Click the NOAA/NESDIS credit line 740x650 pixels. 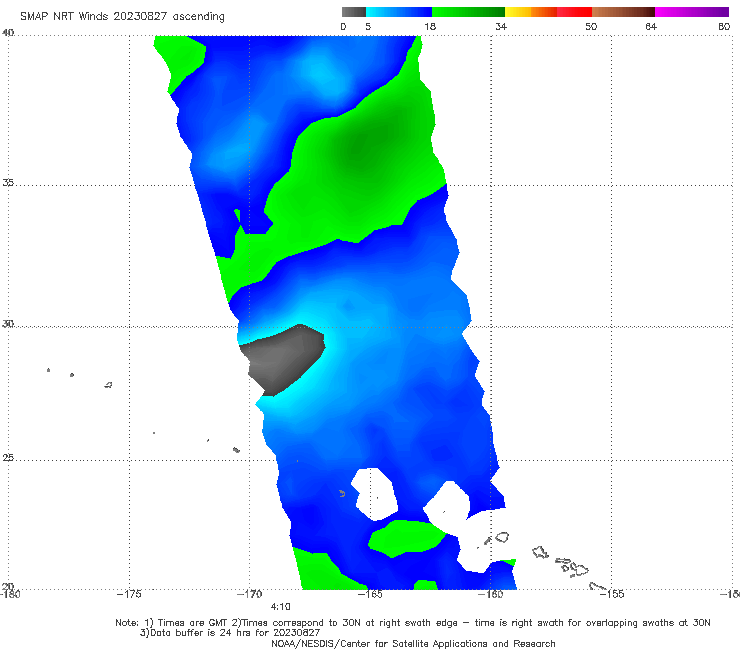coord(413,643)
